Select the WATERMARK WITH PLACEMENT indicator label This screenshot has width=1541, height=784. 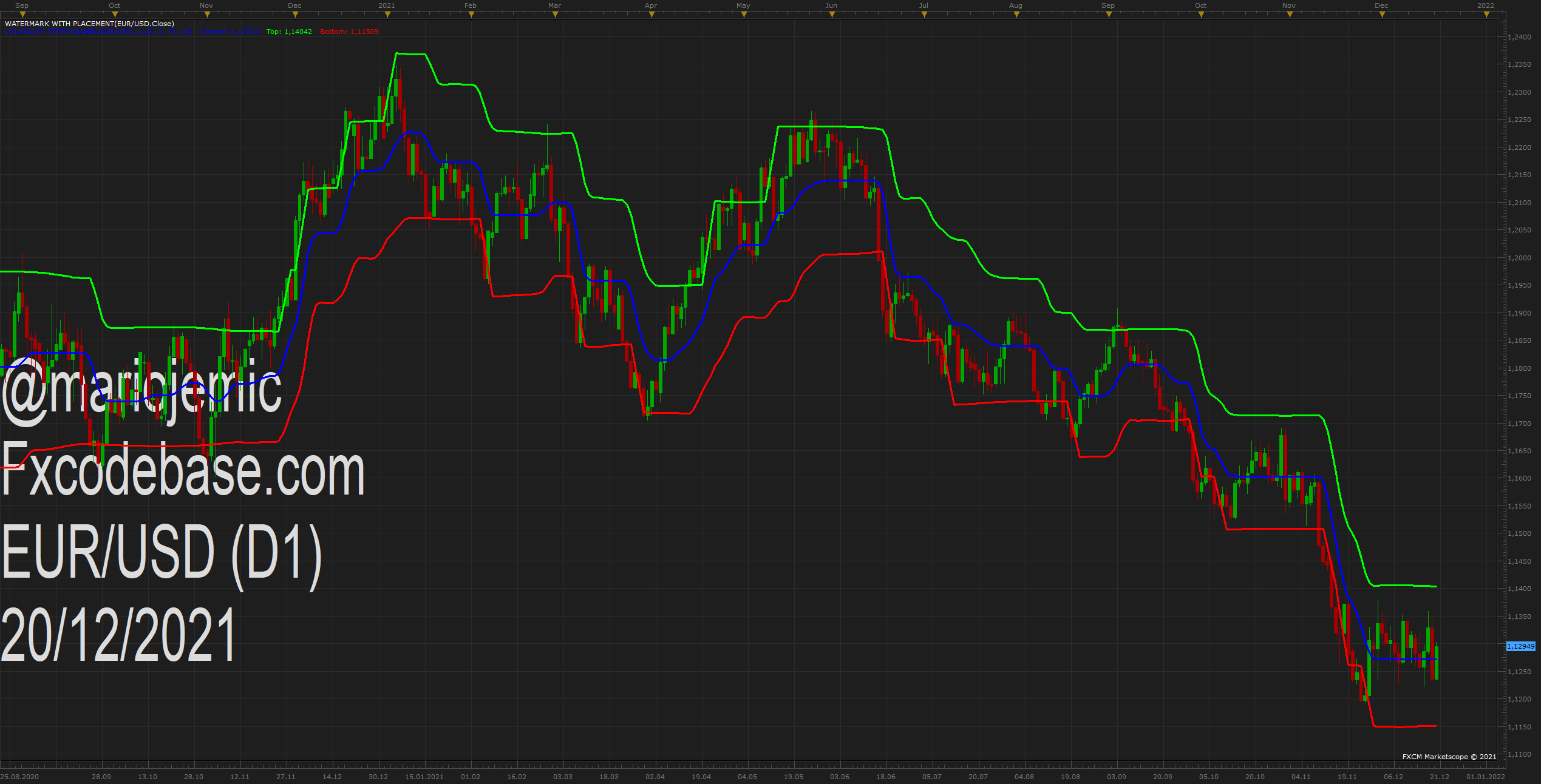(89, 24)
